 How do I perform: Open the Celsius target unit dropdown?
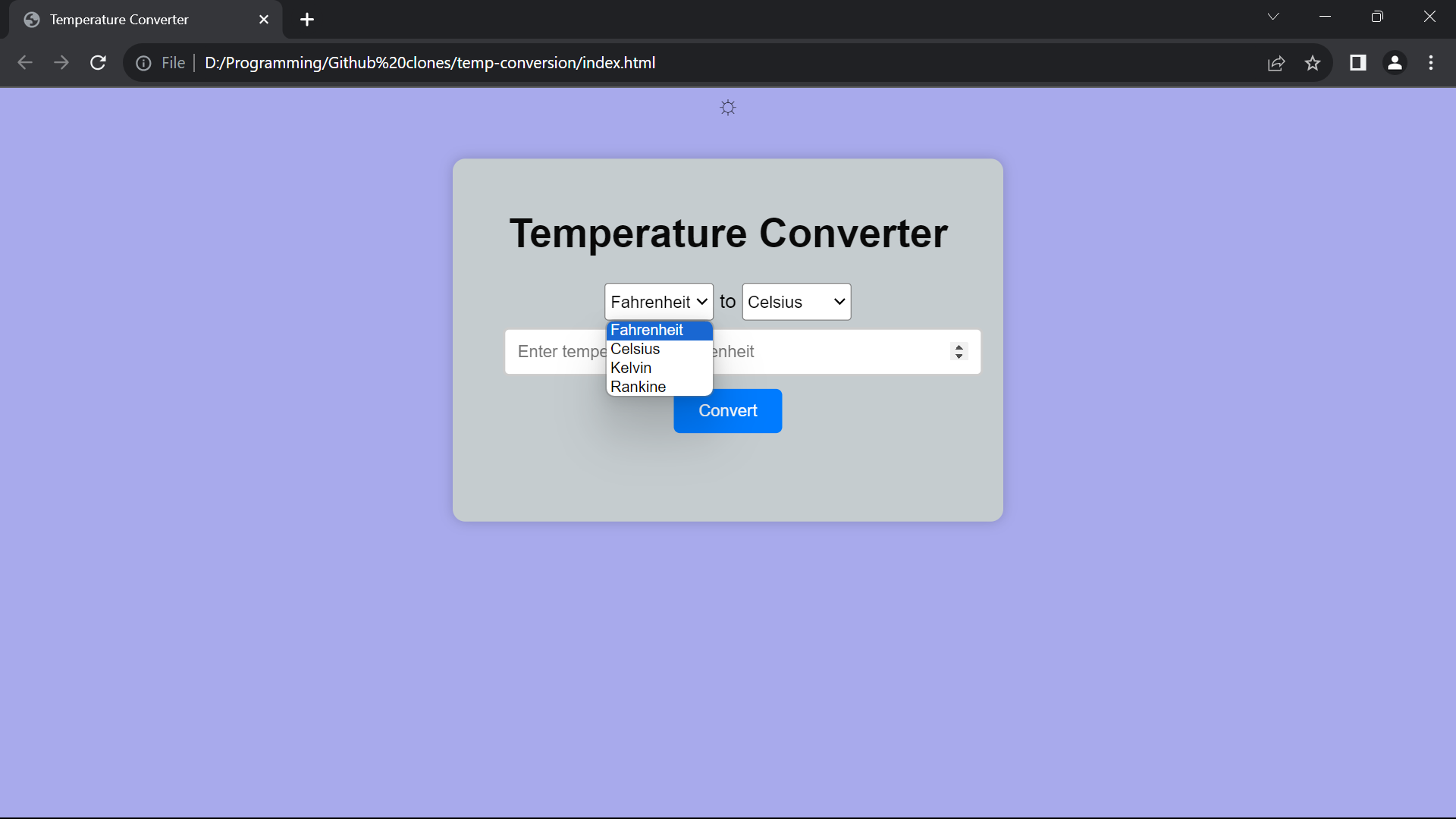click(x=795, y=302)
